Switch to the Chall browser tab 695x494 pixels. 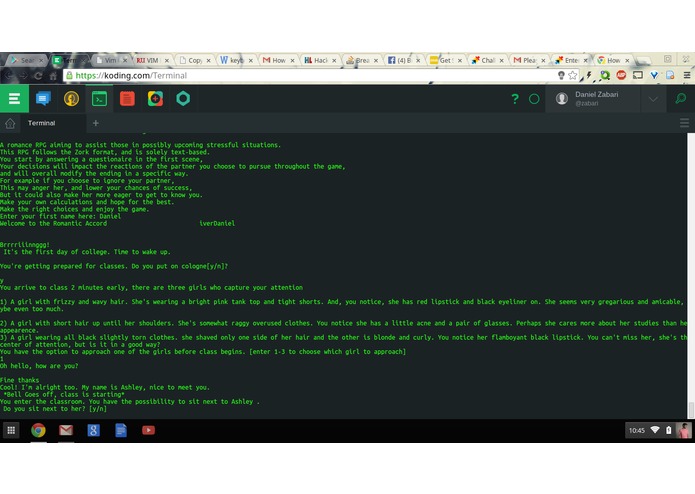(x=486, y=60)
